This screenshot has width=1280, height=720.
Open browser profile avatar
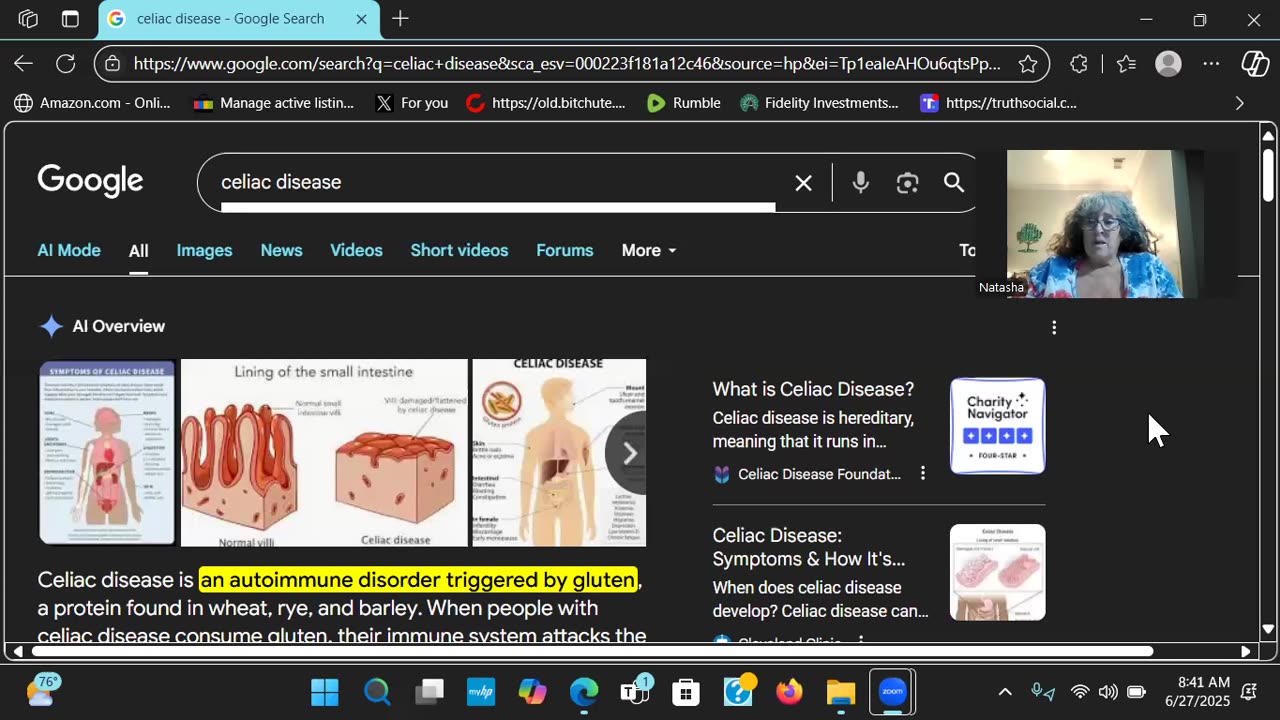click(x=1168, y=64)
